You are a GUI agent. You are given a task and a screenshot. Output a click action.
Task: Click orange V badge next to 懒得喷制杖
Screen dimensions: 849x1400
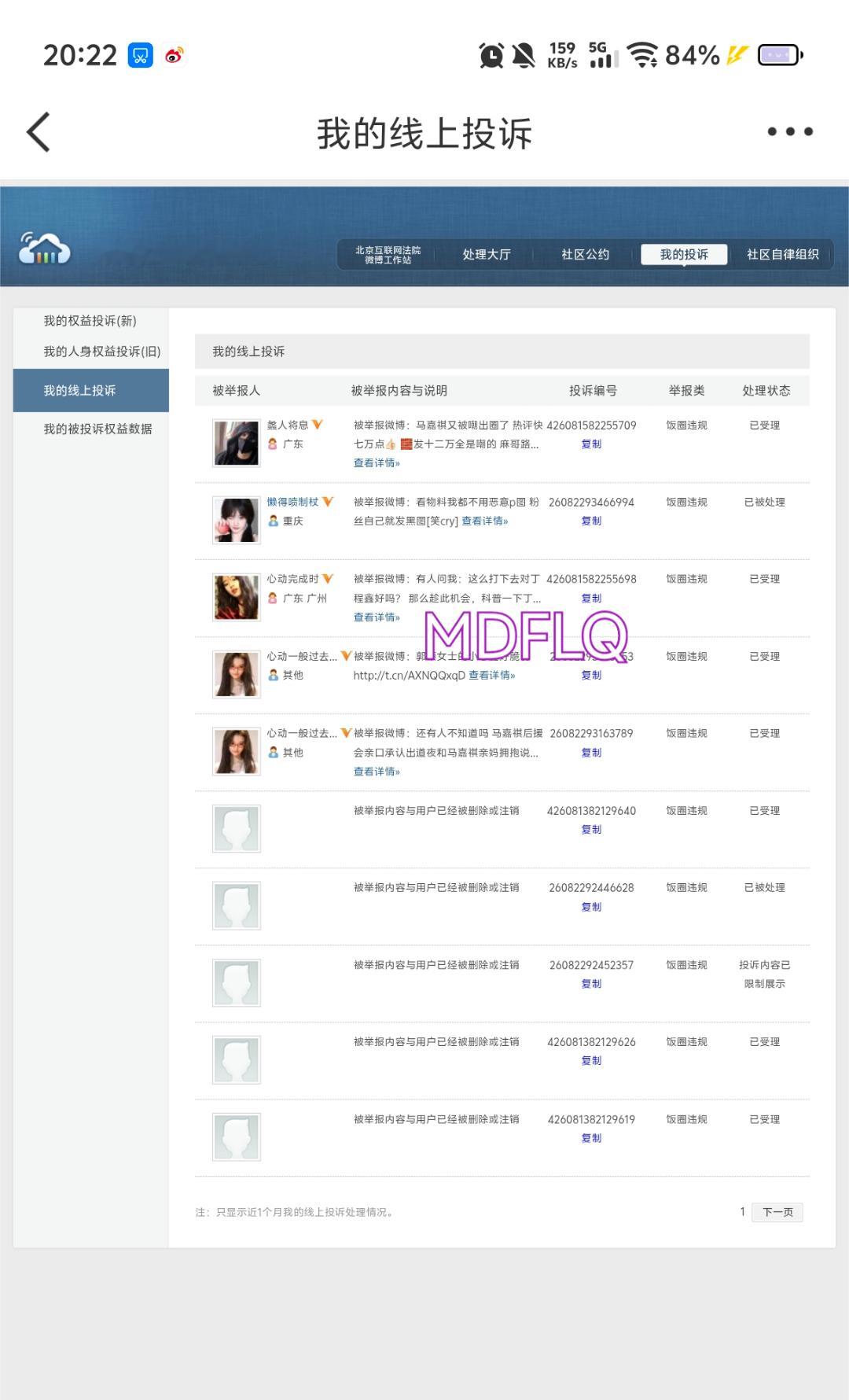coord(328,502)
